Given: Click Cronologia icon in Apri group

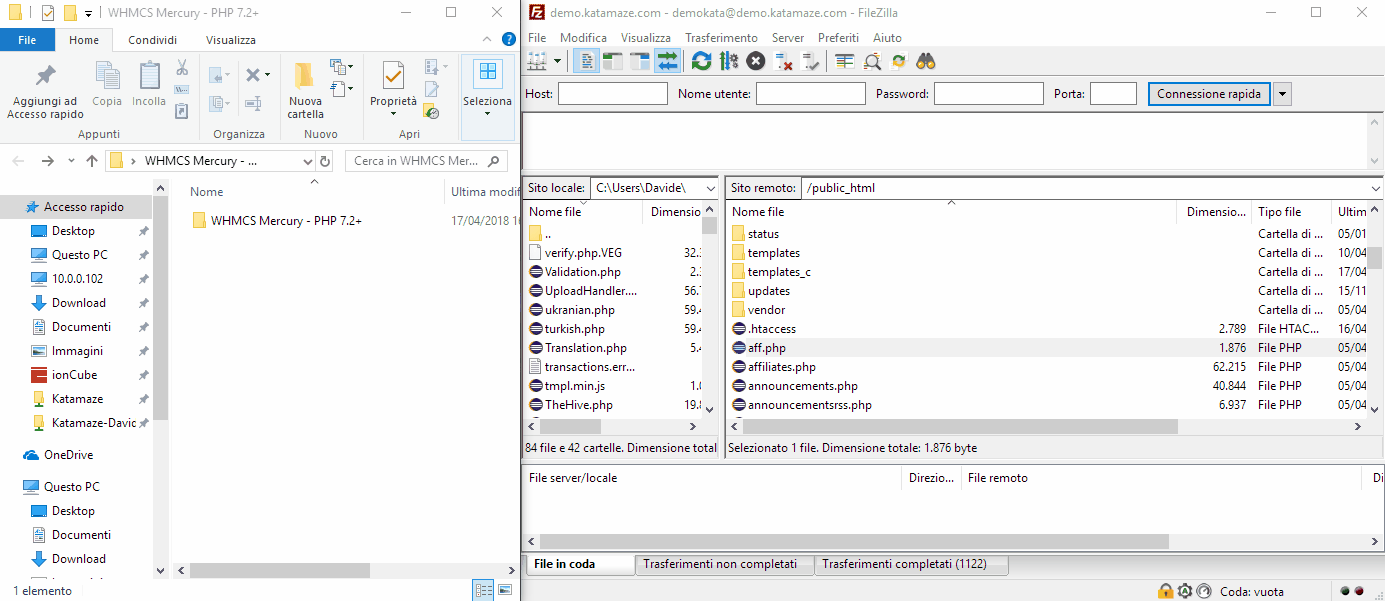Looking at the screenshot, I should click(432, 112).
